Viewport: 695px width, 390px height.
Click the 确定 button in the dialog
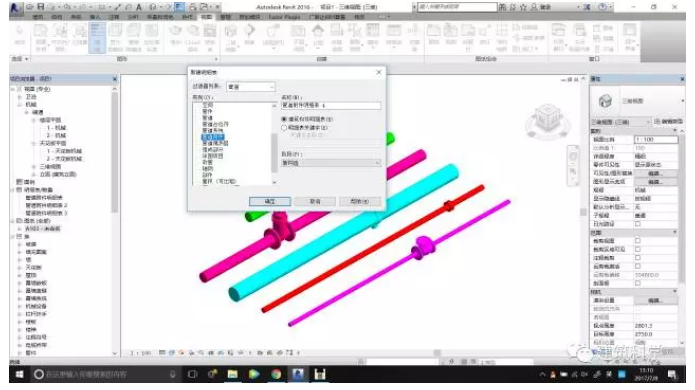tap(270, 201)
